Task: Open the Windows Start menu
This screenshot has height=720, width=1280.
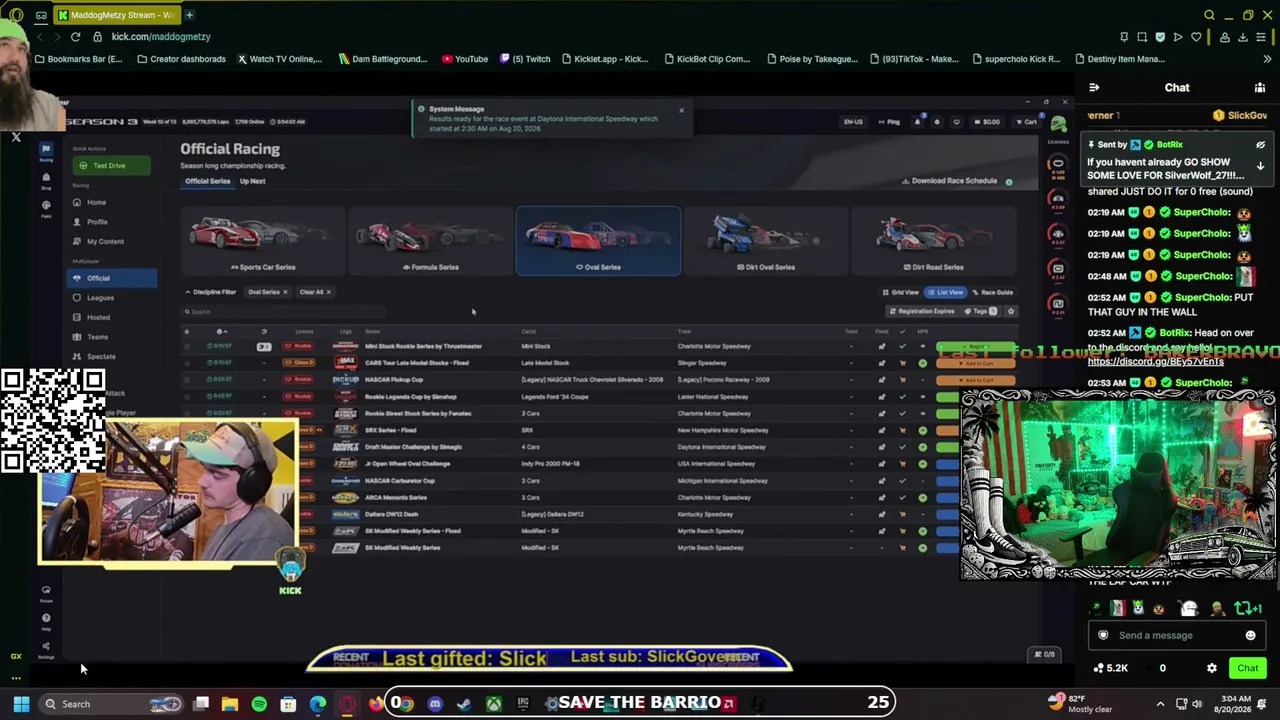Action: [x=21, y=704]
